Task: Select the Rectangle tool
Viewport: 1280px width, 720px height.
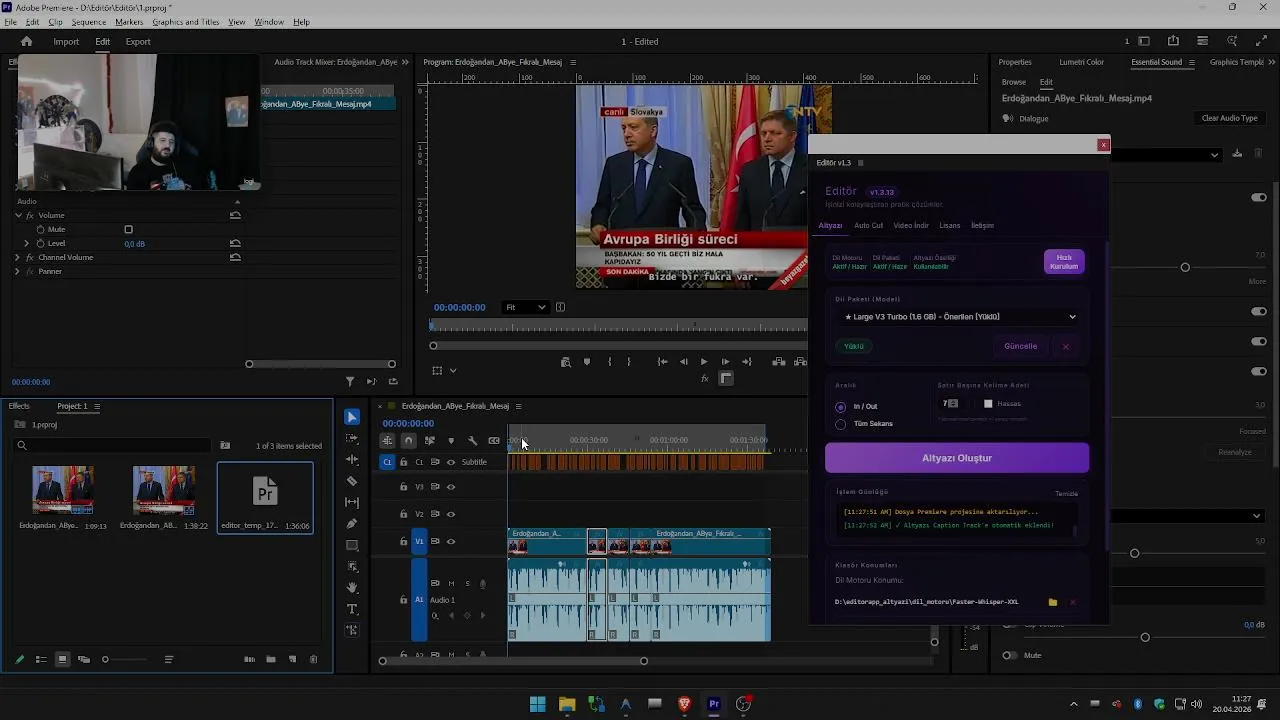Action: coord(352,545)
